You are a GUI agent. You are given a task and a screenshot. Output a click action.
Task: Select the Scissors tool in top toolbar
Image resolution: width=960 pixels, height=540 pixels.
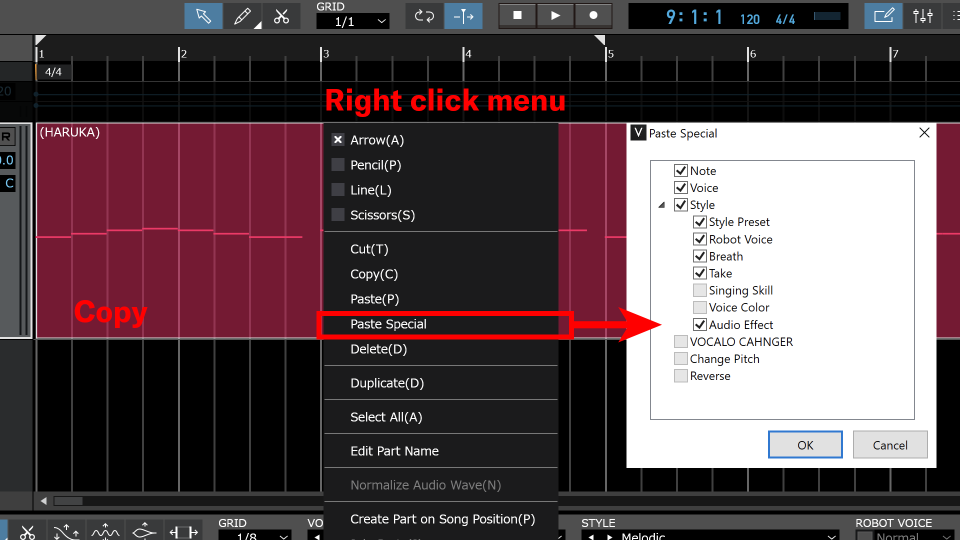click(281, 16)
